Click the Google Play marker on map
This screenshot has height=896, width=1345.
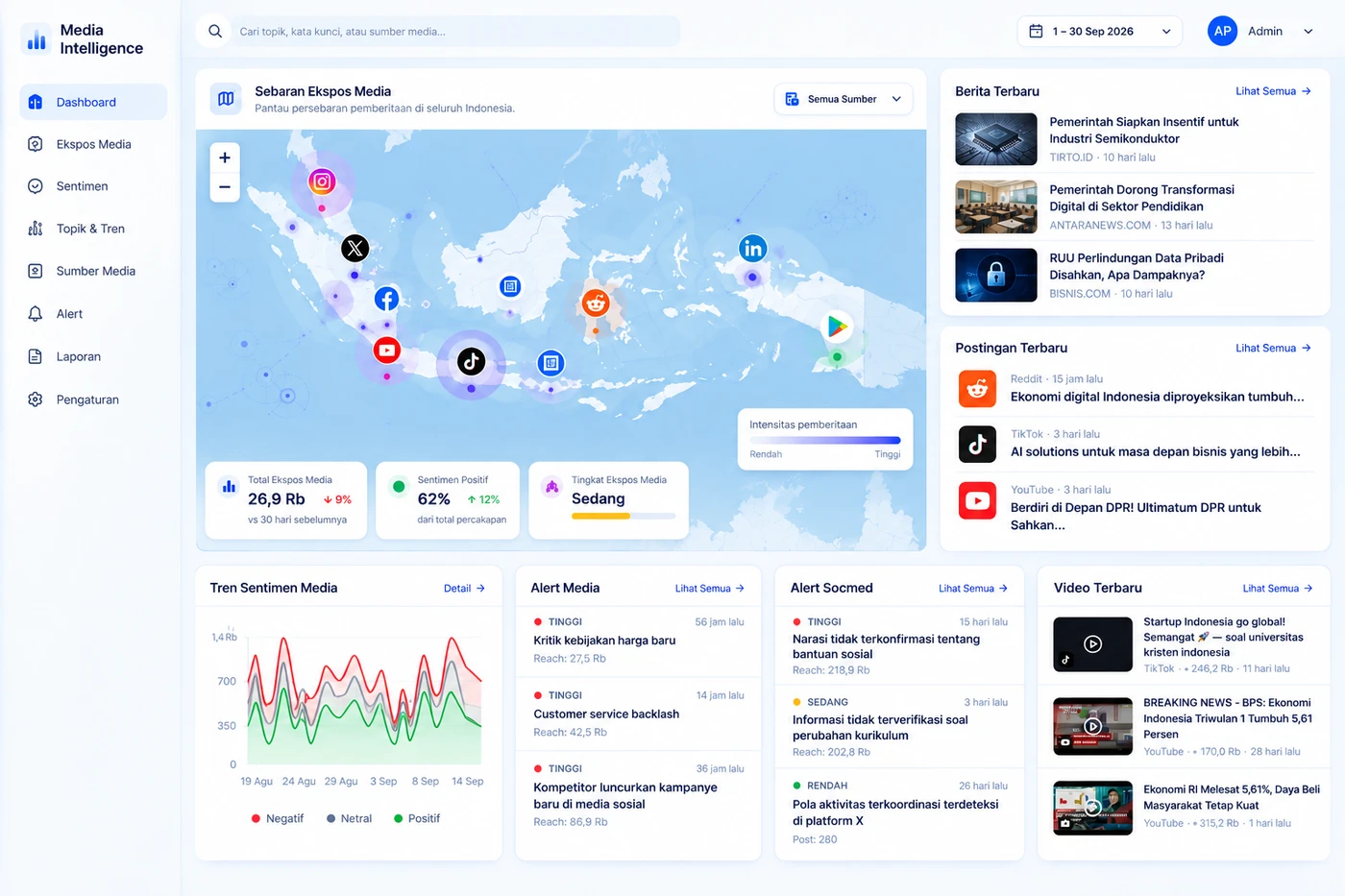tap(838, 327)
